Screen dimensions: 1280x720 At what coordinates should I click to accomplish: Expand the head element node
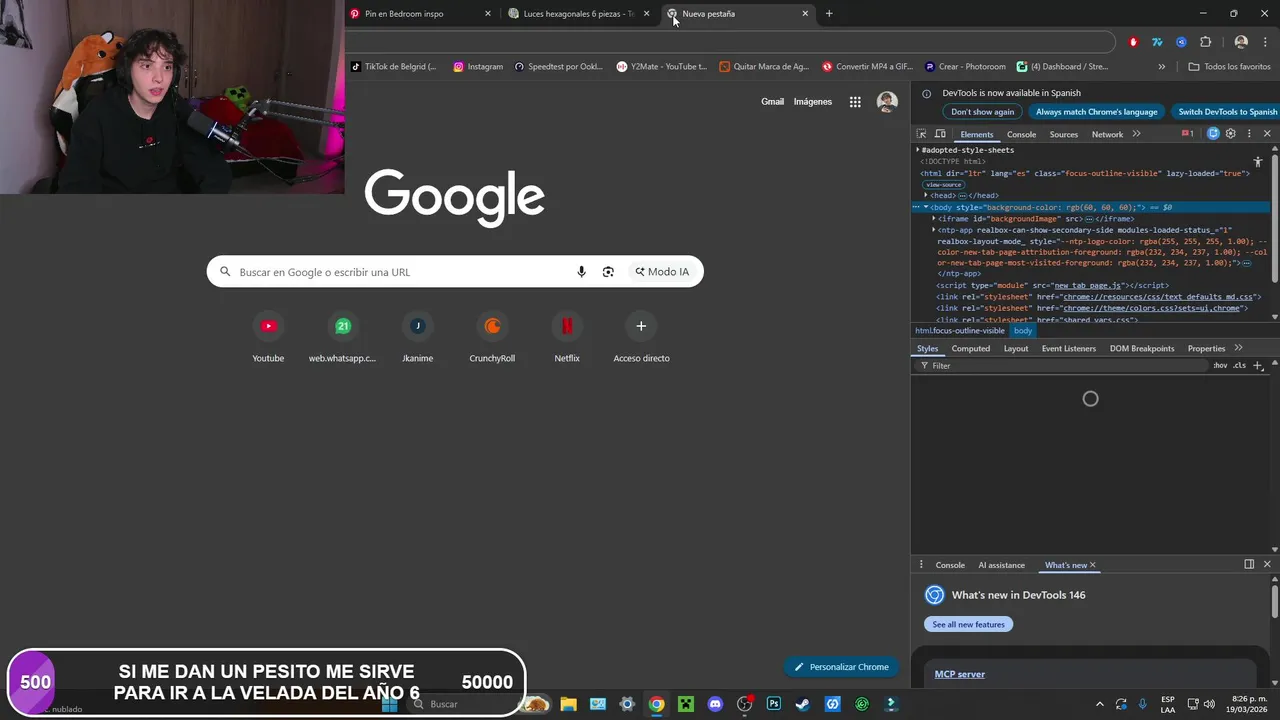(x=926, y=195)
